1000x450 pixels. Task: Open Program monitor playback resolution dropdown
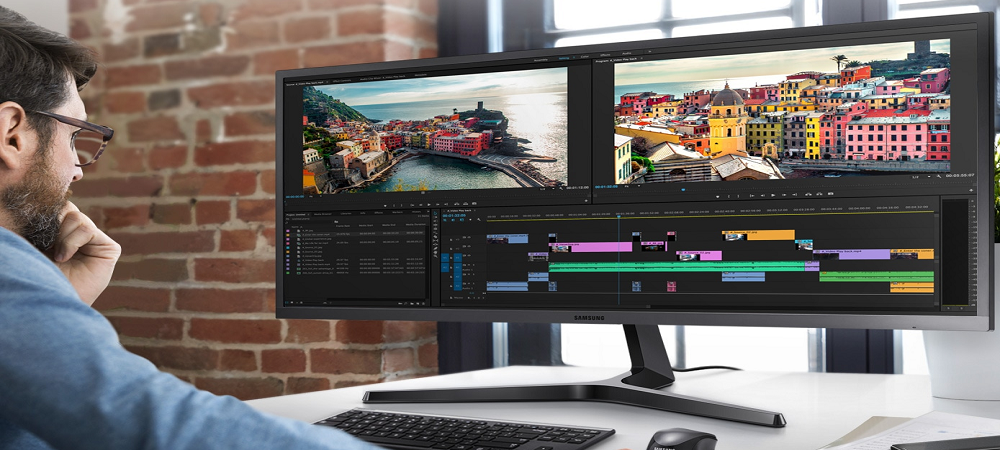point(919,176)
